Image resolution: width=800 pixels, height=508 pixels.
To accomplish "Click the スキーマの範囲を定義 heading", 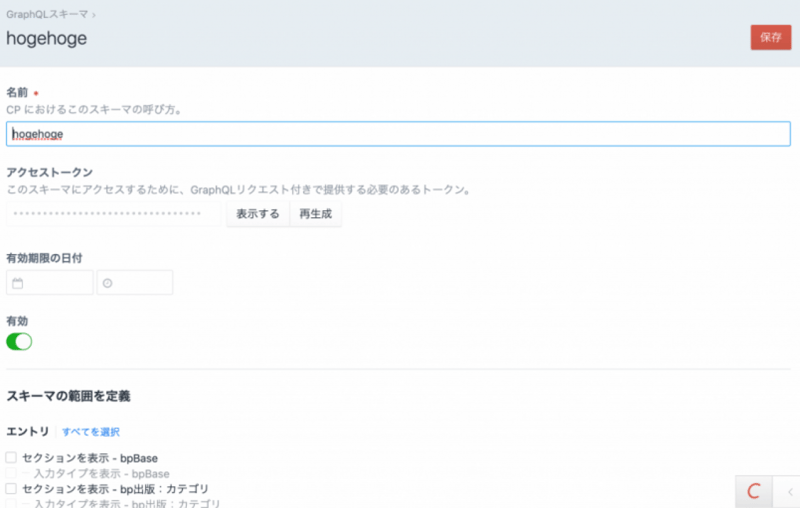I will [68, 396].
